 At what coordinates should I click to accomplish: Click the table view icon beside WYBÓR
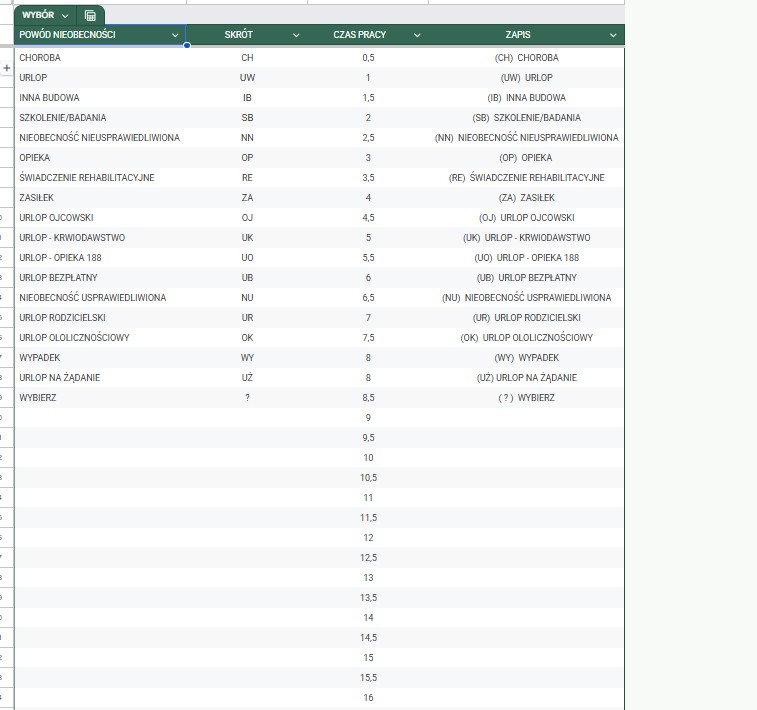pyautogui.click(x=90, y=16)
